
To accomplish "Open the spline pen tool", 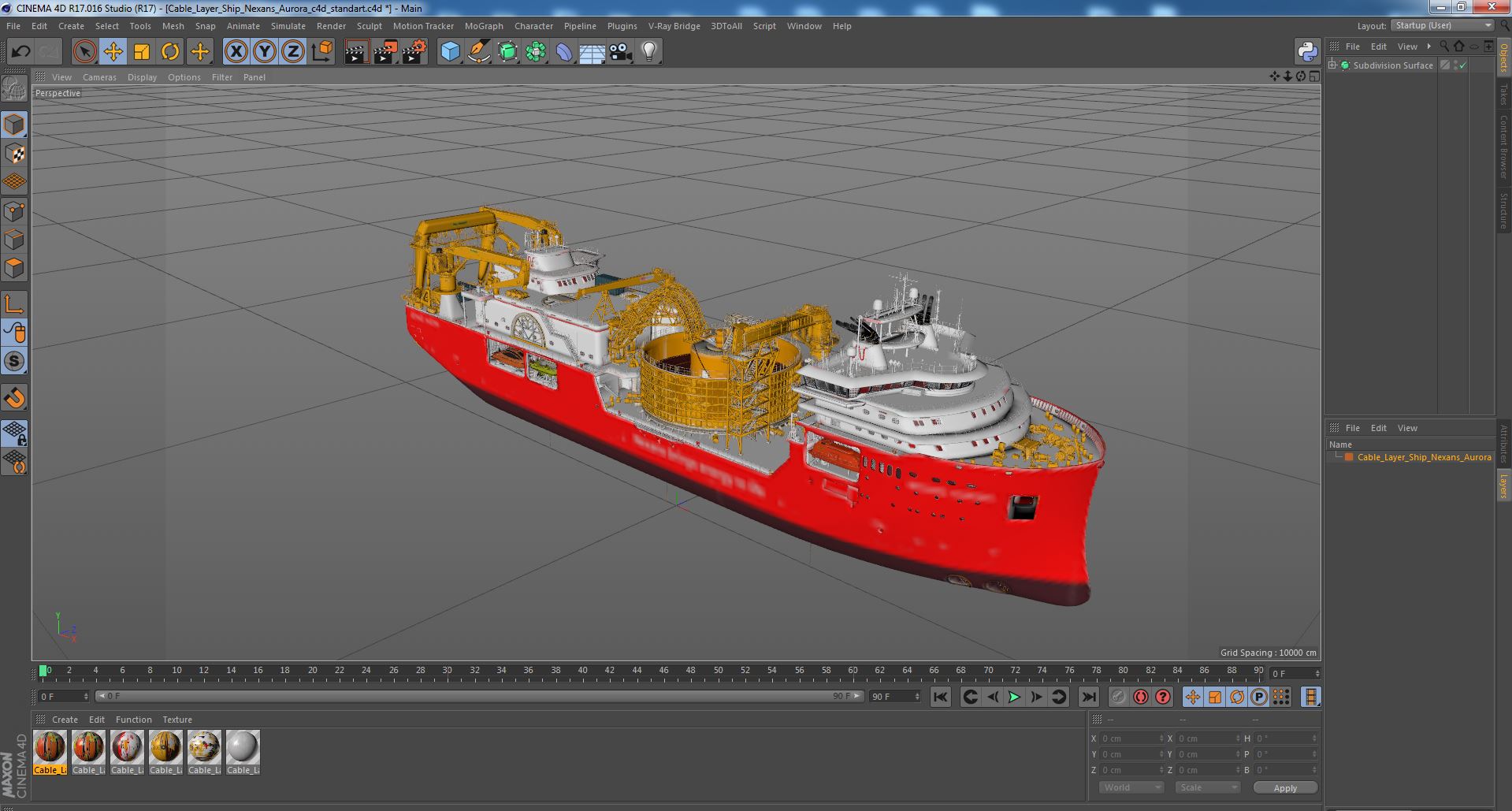I will [x=478, y=52].
